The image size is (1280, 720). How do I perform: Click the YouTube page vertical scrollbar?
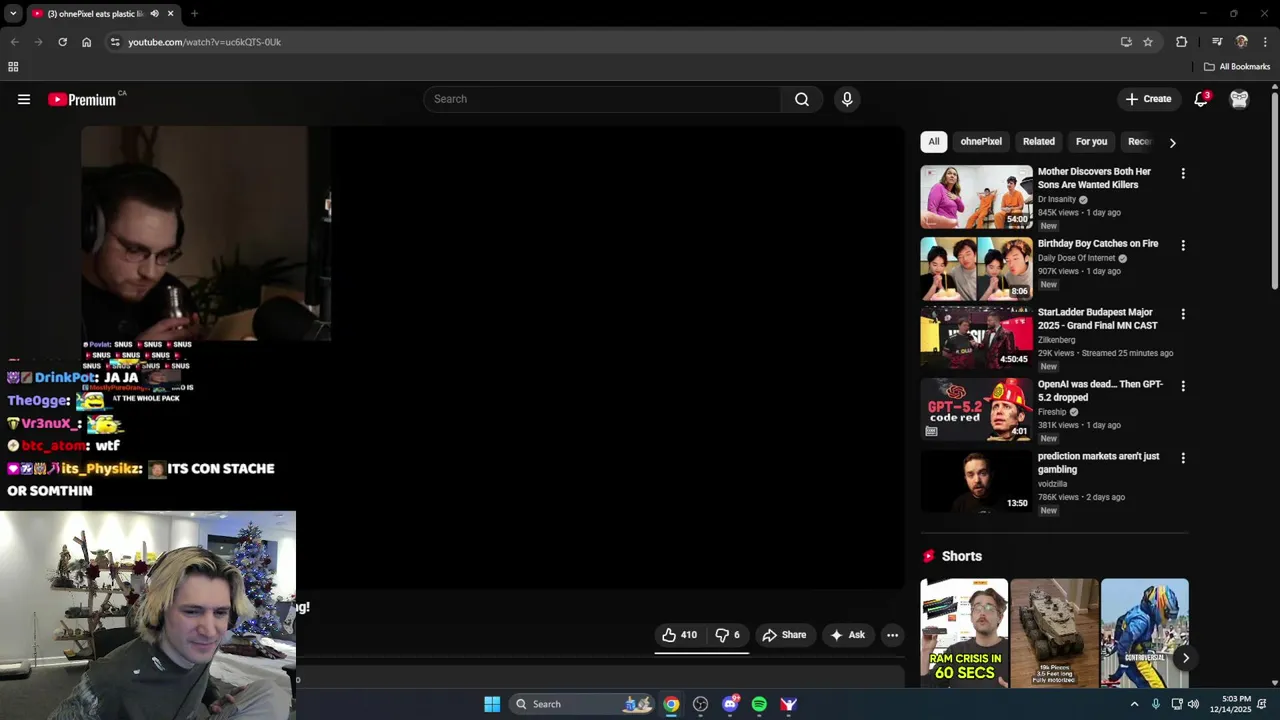coord(1275,190)
